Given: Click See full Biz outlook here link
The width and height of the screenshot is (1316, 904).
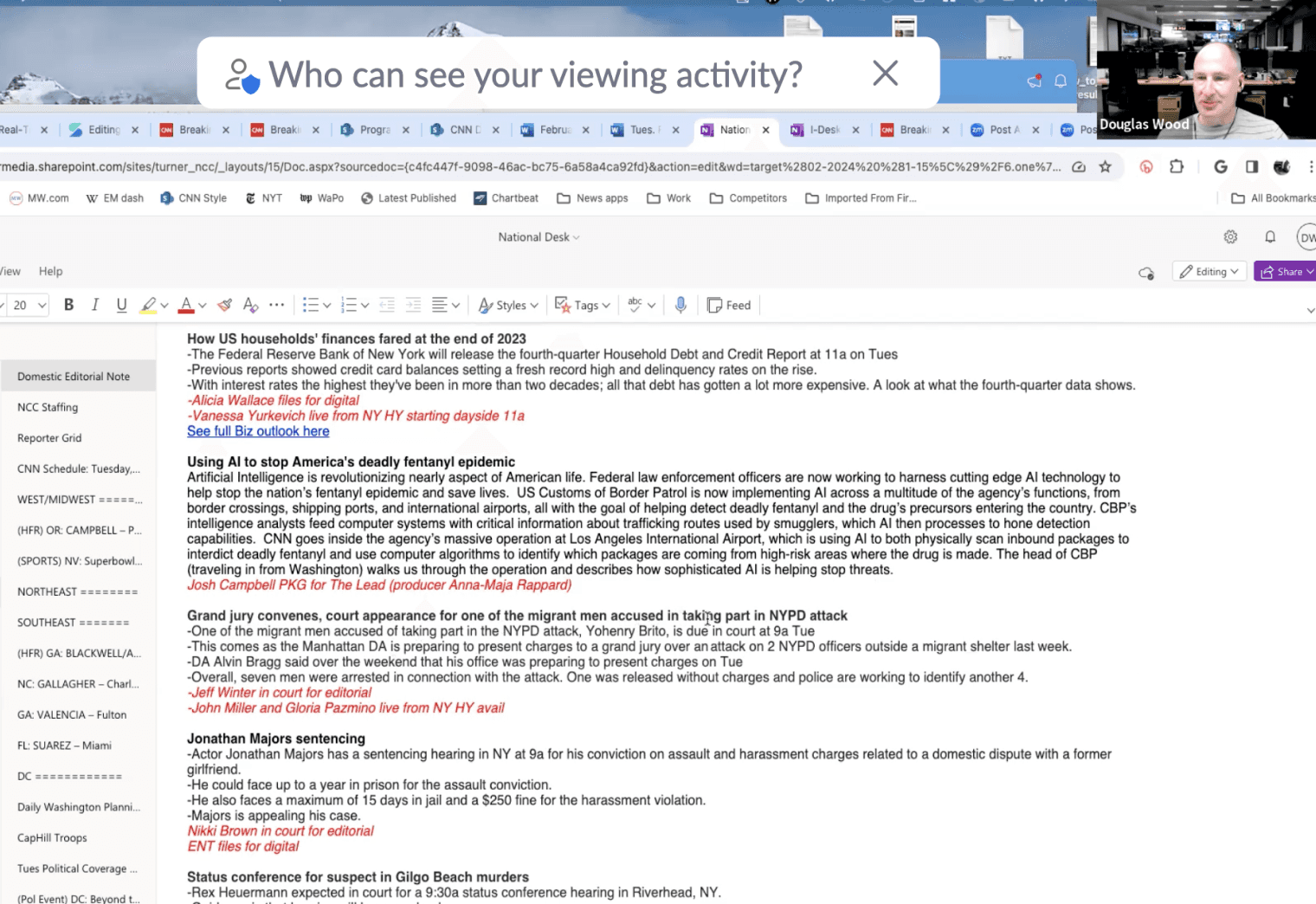Looking at the screenshot, I should point(258,431).
